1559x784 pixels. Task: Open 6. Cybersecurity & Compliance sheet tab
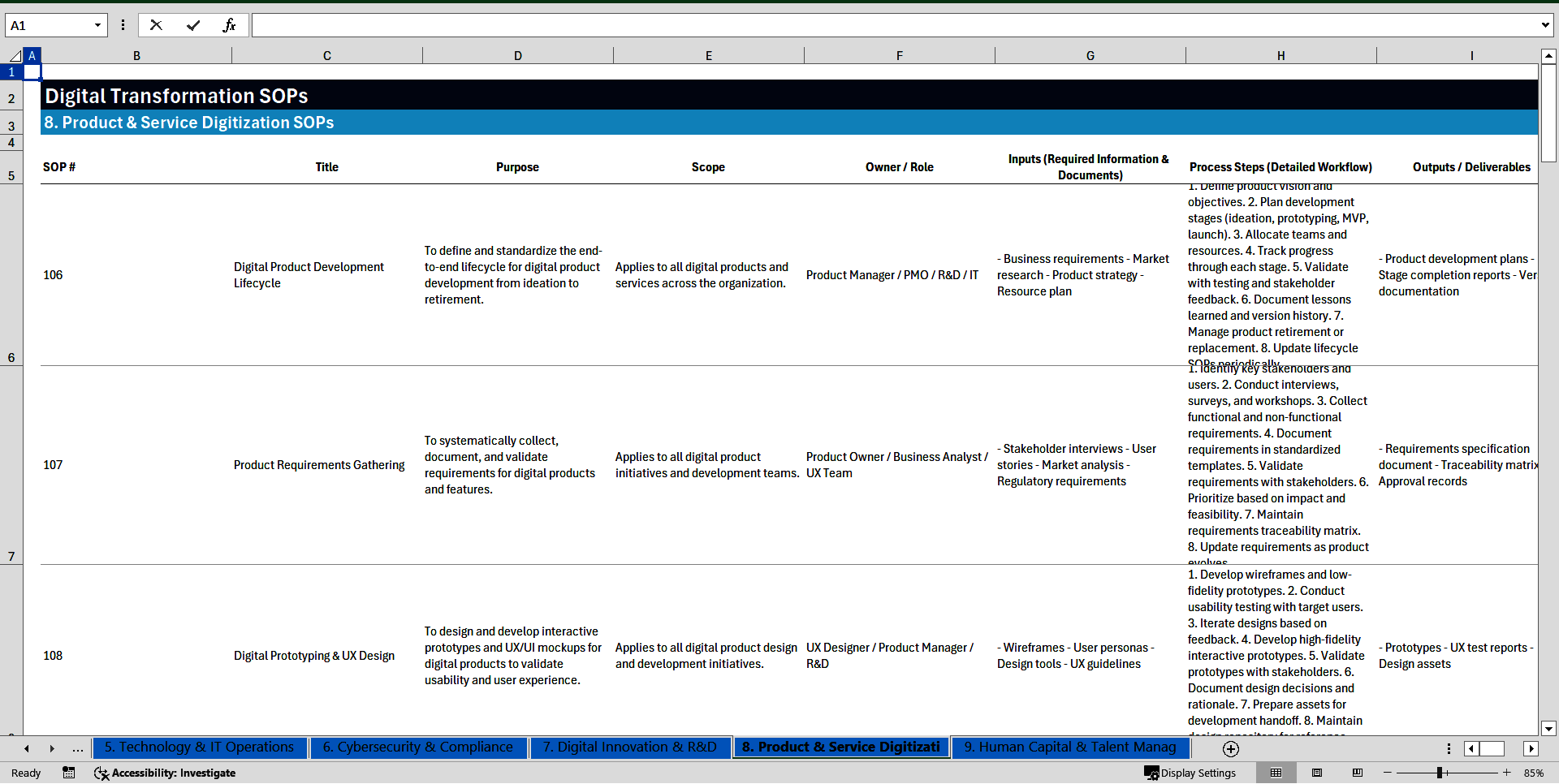[x=417, y=747]
